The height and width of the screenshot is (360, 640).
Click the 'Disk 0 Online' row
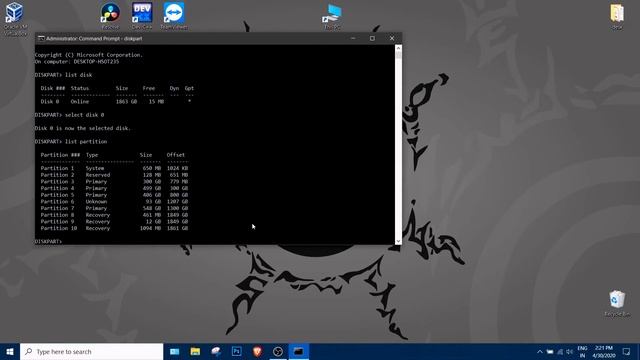pos(116,101)
